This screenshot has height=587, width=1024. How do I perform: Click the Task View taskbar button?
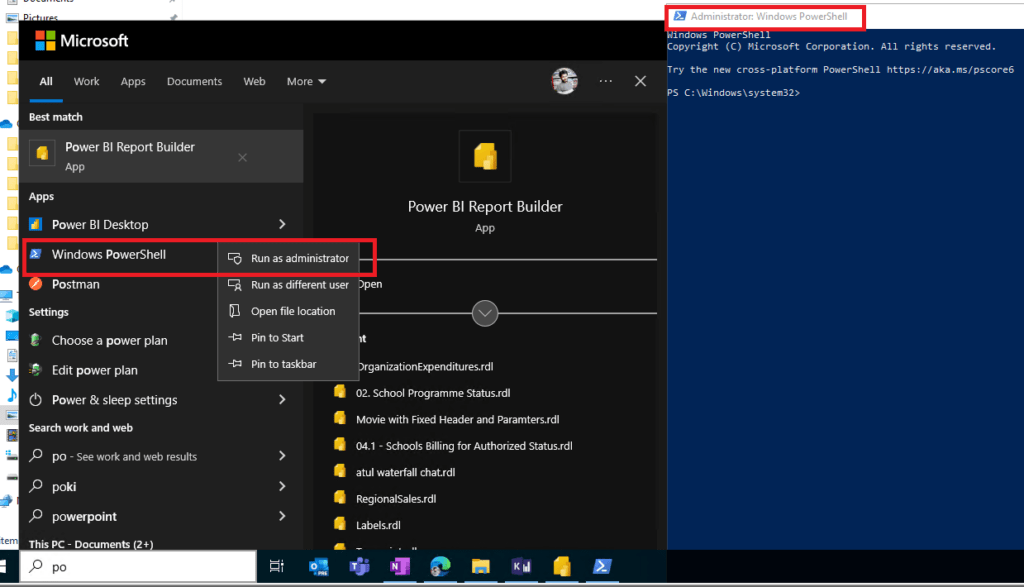(x=277, y=566)
